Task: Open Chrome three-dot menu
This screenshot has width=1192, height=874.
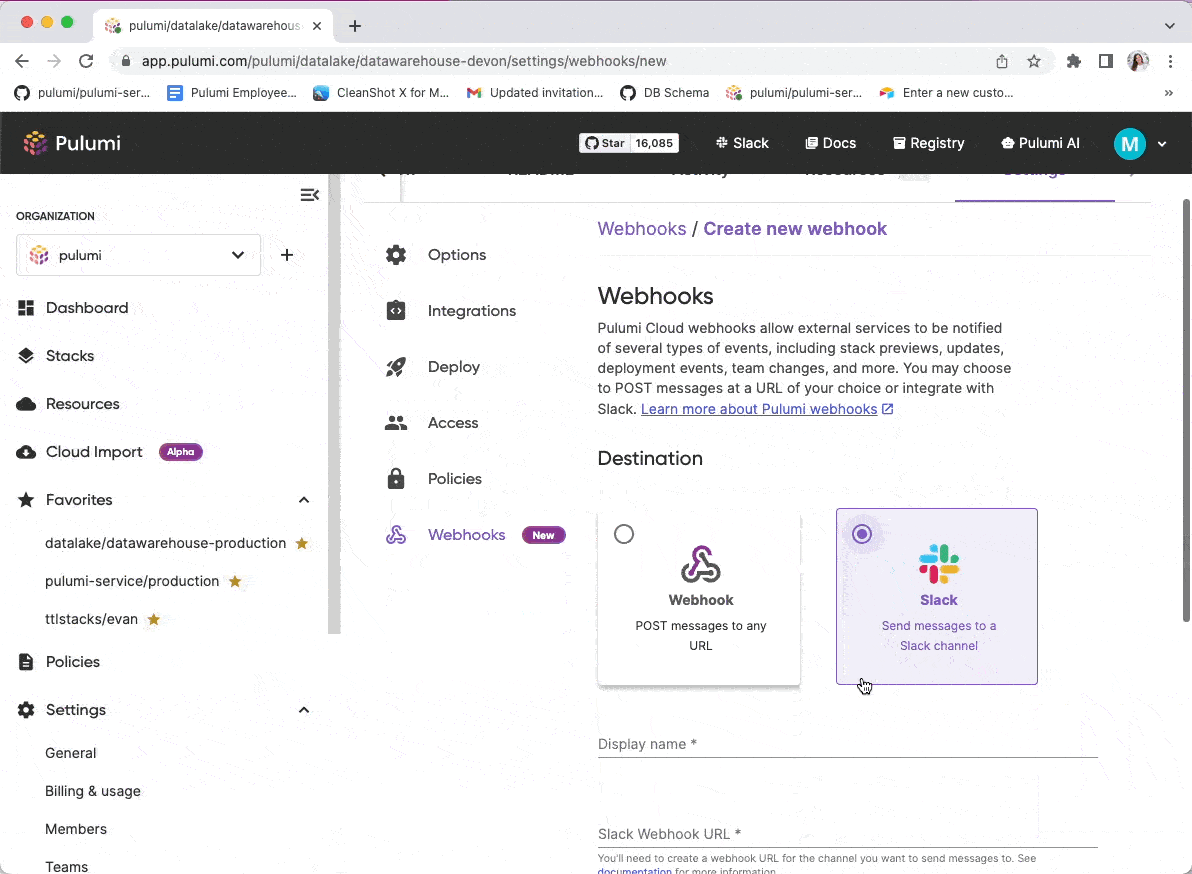Action: (x=1171, y=62)
